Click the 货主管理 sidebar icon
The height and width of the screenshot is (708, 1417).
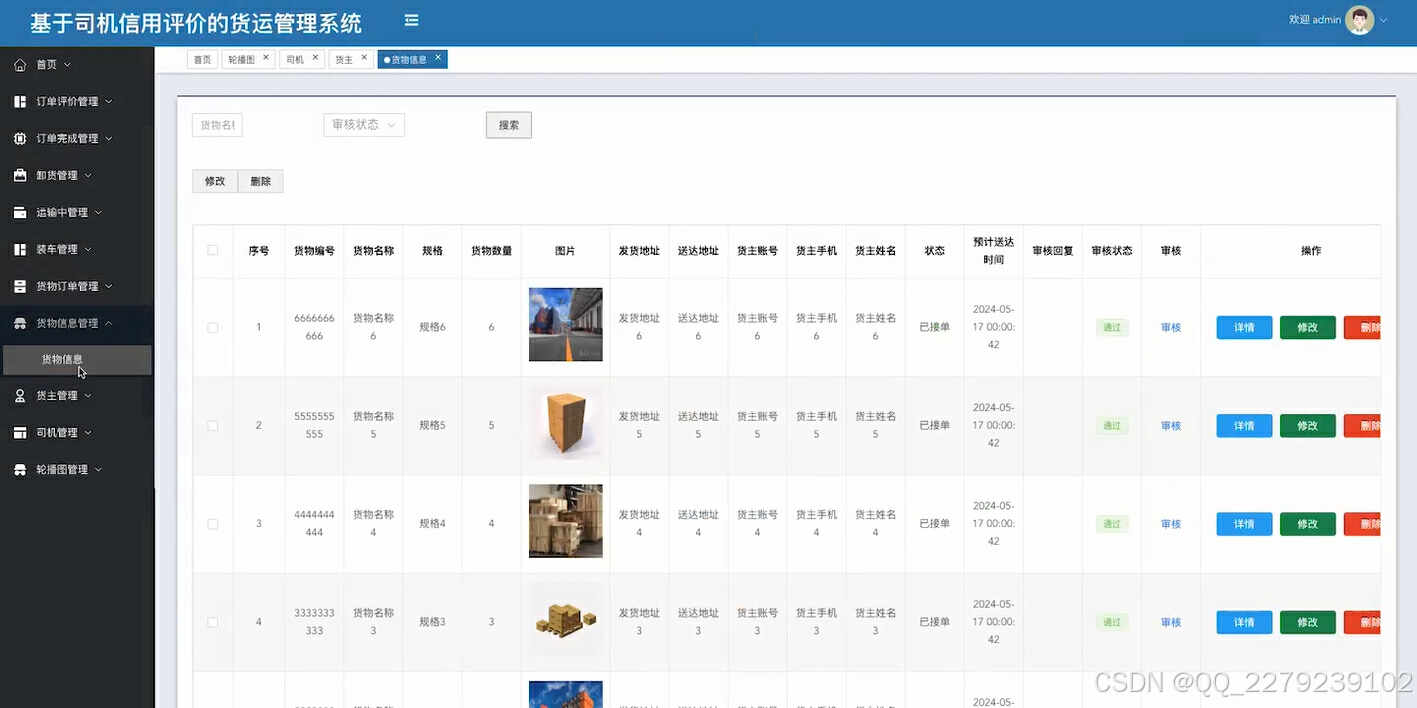point(20,395)
